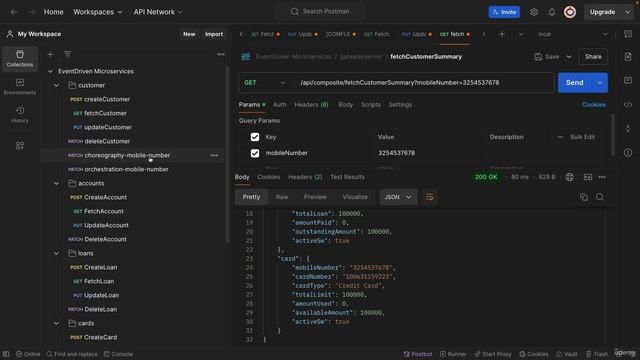Click the request URL input field

(x=424, y=83)
